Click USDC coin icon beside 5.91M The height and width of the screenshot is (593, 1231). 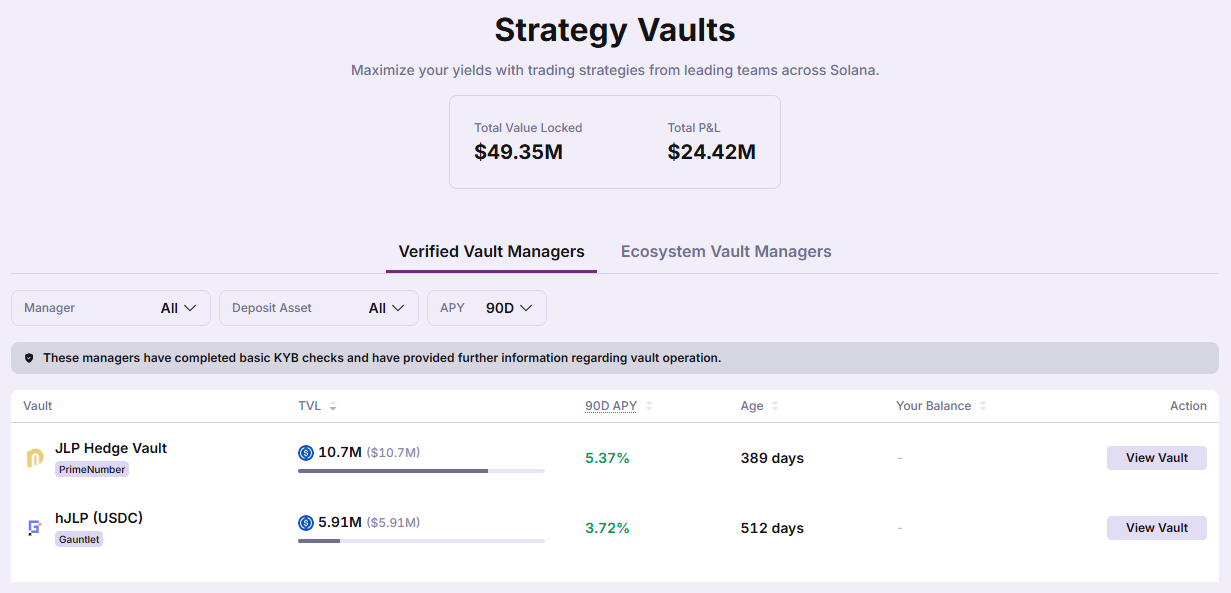pos(306,523)
